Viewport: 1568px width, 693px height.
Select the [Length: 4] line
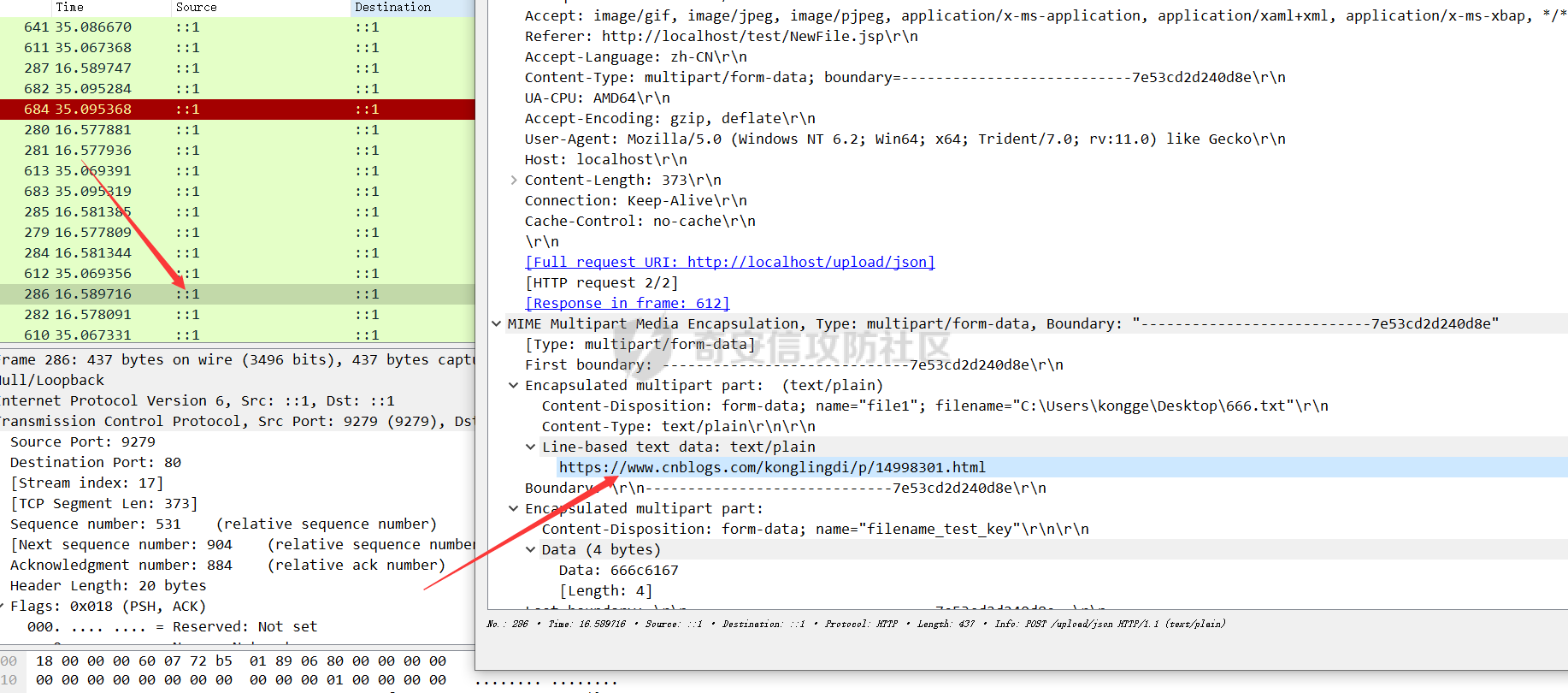(605, 590)
